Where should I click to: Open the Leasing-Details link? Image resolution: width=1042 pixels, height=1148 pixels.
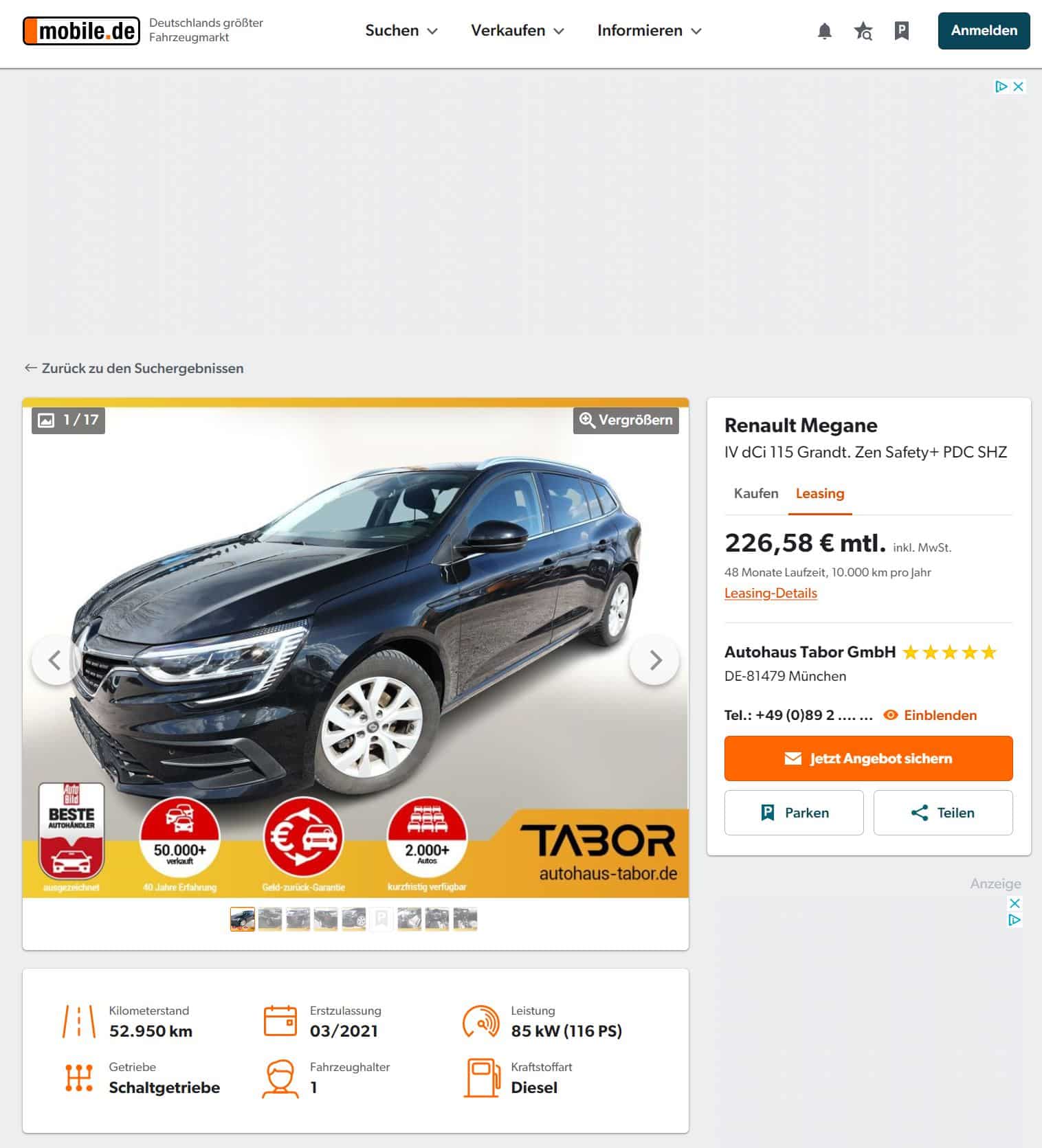click(x=771, y=593)
